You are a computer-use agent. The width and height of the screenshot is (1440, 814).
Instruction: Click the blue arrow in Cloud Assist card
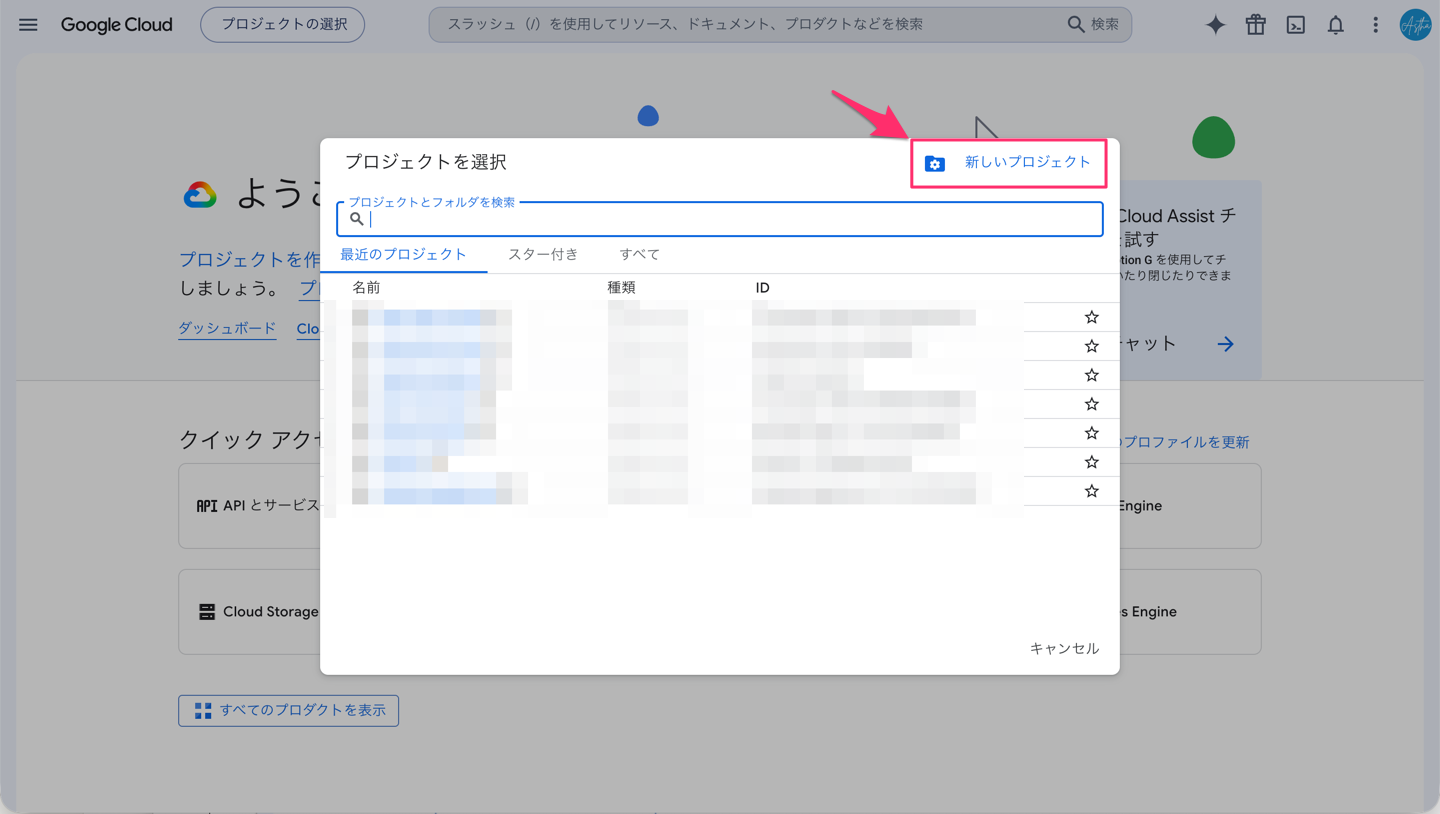[1225, 344]
